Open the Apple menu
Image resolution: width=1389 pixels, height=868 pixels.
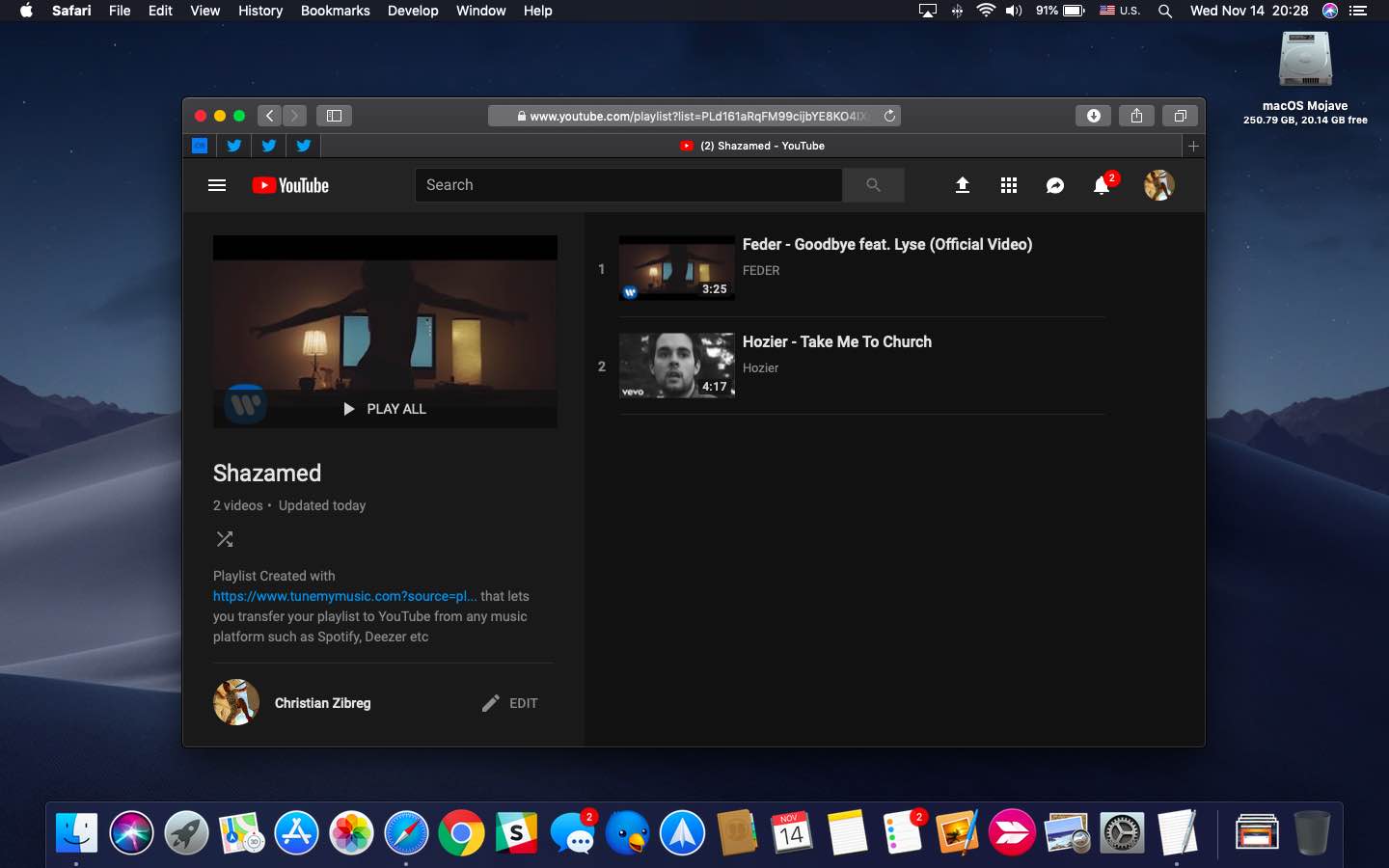(26, 11)
